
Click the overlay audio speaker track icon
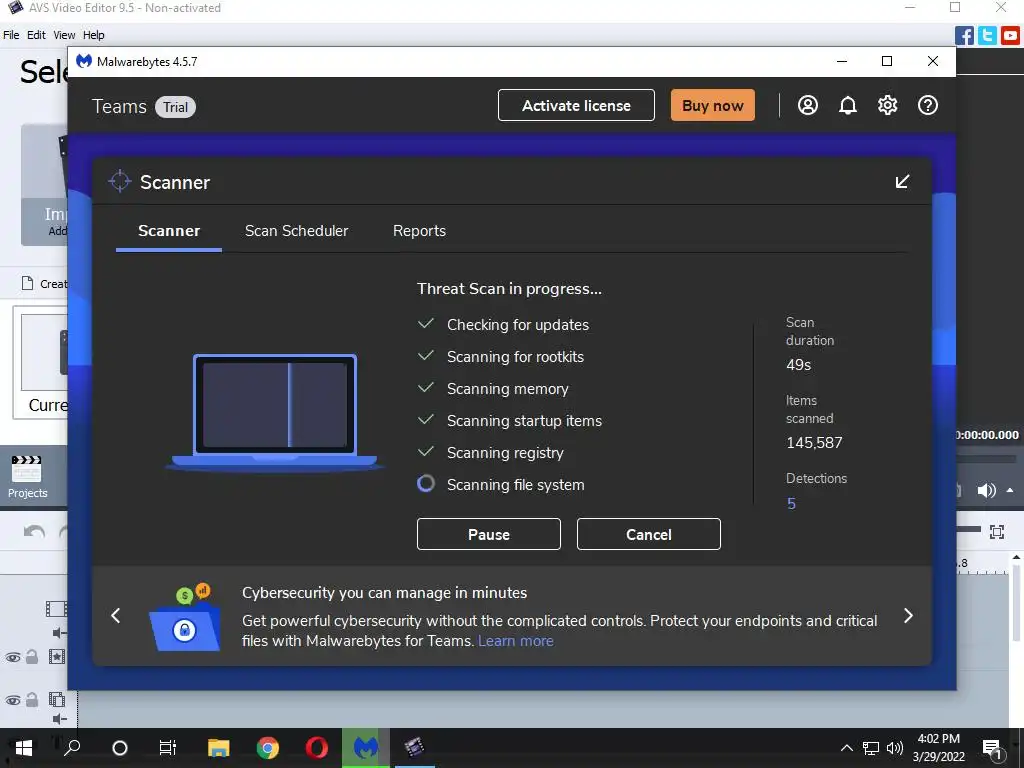tap(59, 719)
